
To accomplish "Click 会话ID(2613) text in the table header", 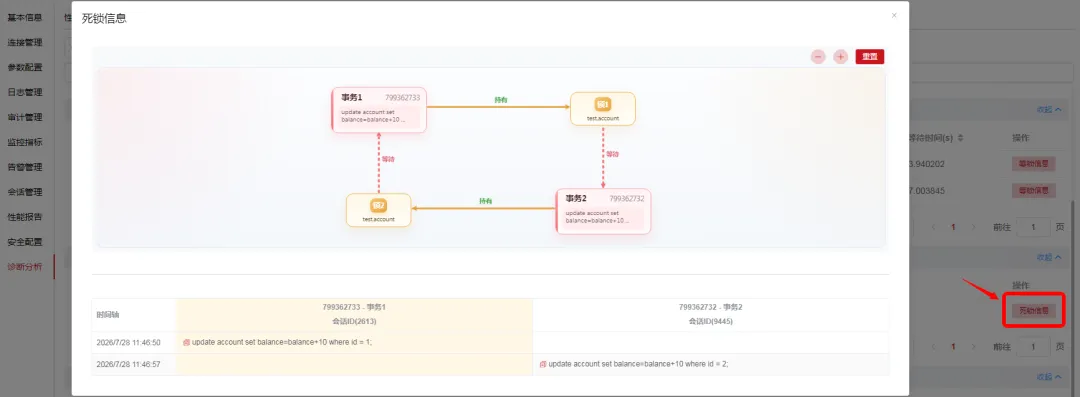I will pos(354,321).
